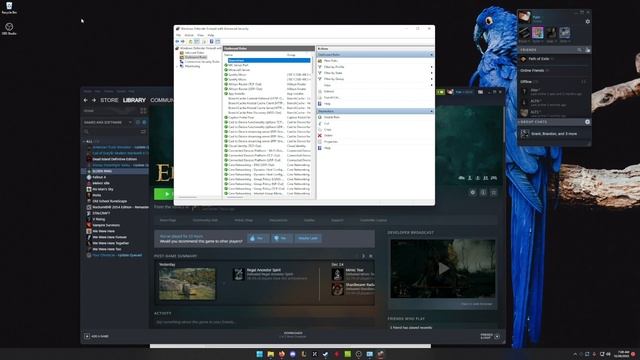This screenshot has width=640, height=360.
Task: Select We Were Here Together in library
Action: click(x=111, y=243)
